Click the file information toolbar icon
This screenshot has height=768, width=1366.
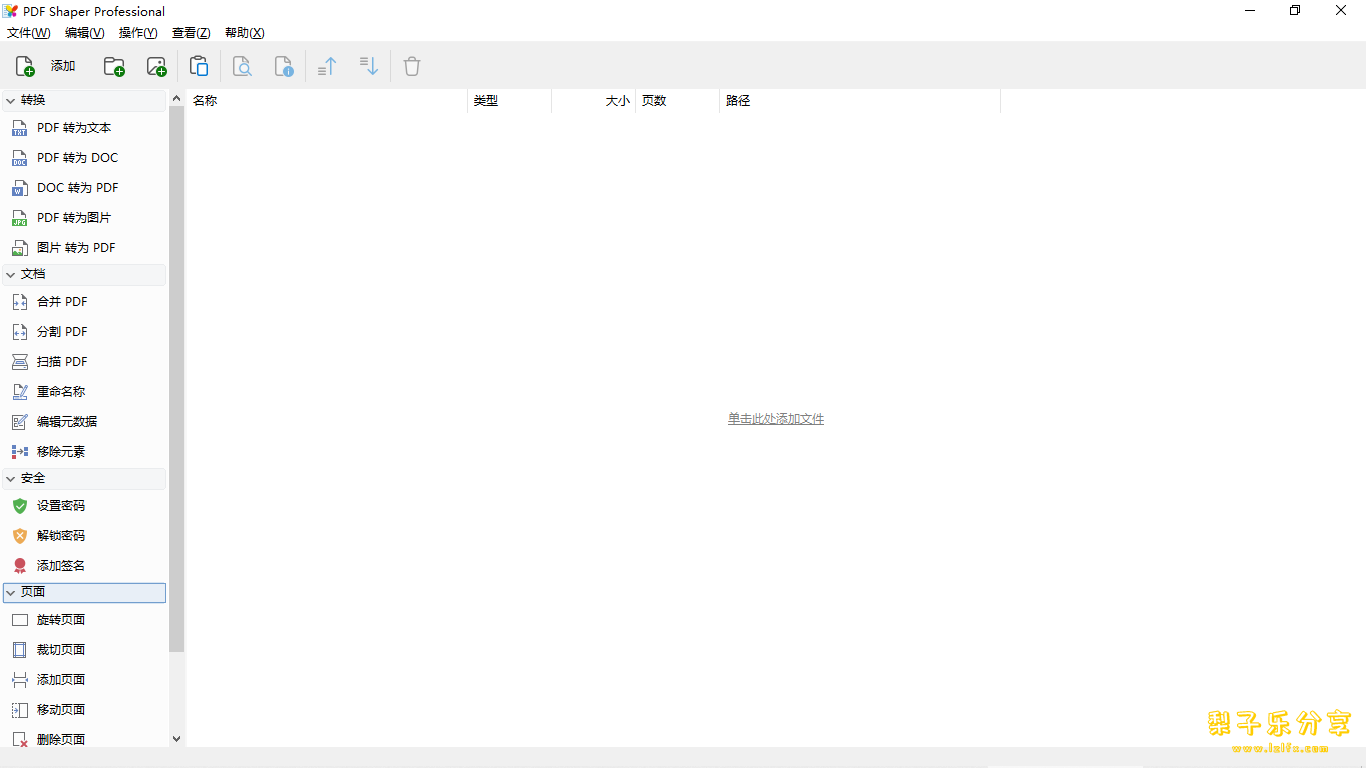[284, 66]
